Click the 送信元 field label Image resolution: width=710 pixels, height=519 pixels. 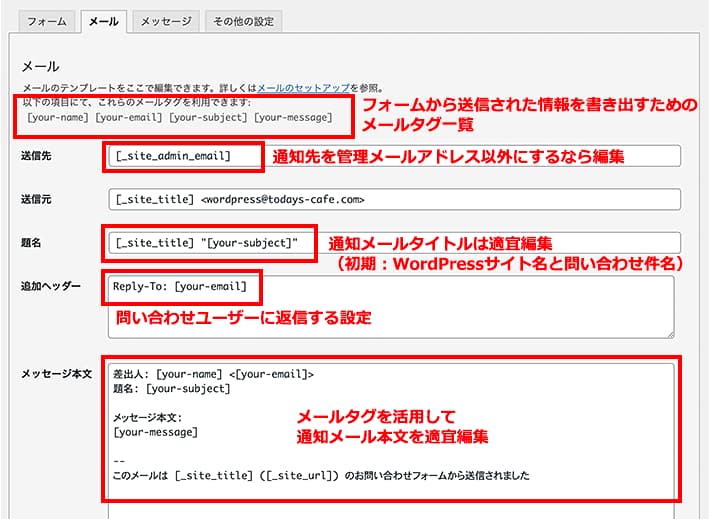tap(36, 199)
